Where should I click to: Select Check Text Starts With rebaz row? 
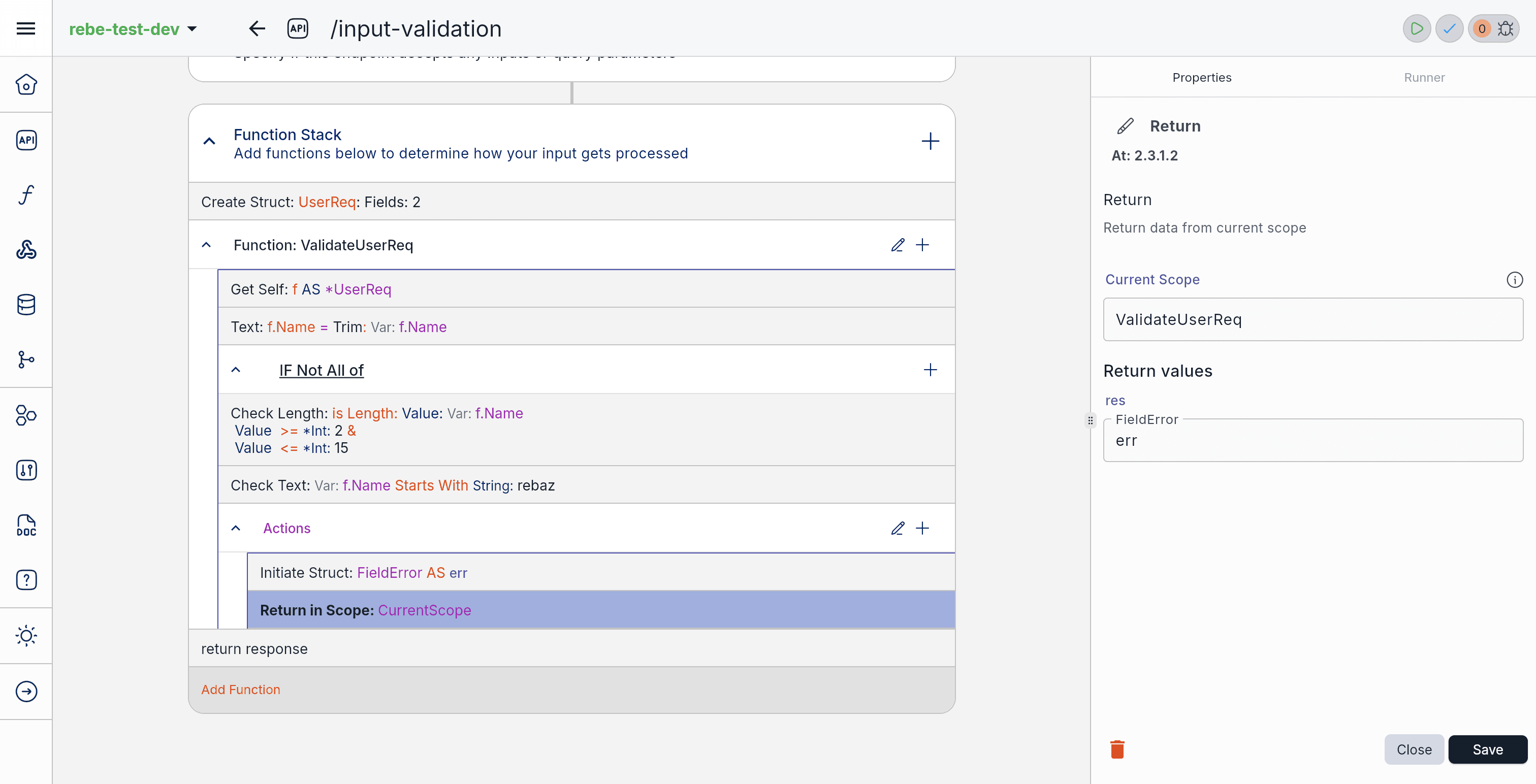pyautogui.click(x=586, y=485)
